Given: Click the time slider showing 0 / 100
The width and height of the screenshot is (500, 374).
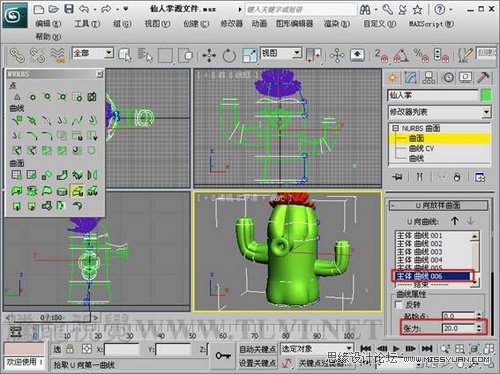Looking at the screenshot, I should coord(50,318).
